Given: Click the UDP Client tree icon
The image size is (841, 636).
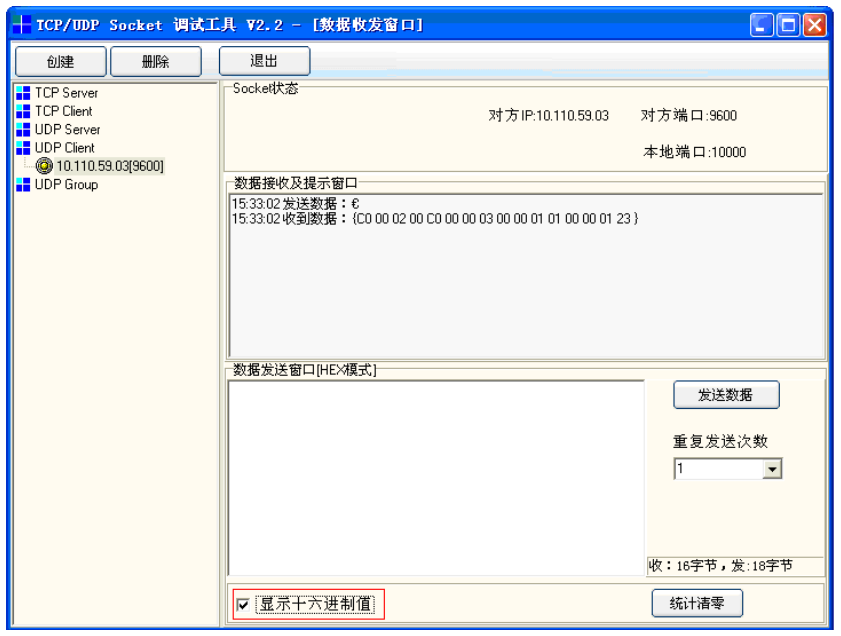Looking at the screenshot, I should click(24, 148).
